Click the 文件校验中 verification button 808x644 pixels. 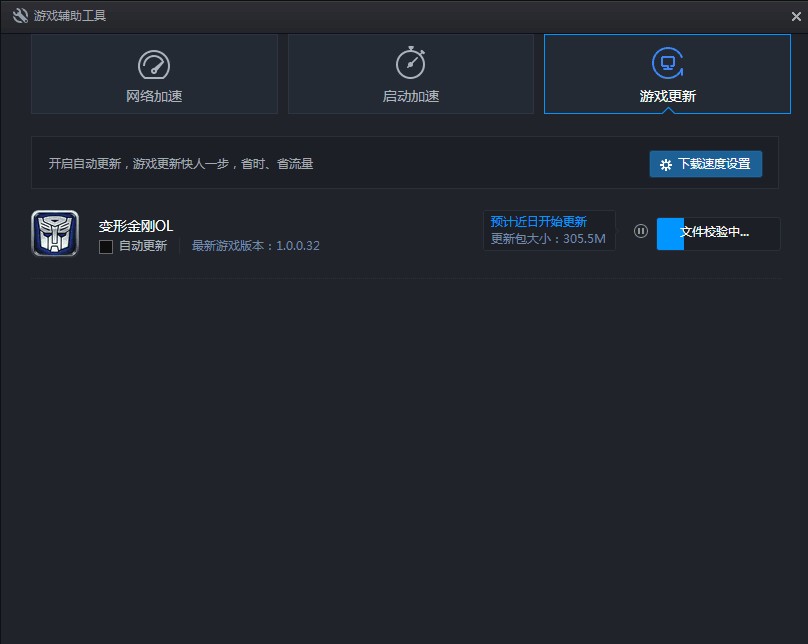(x=718, y=233)
